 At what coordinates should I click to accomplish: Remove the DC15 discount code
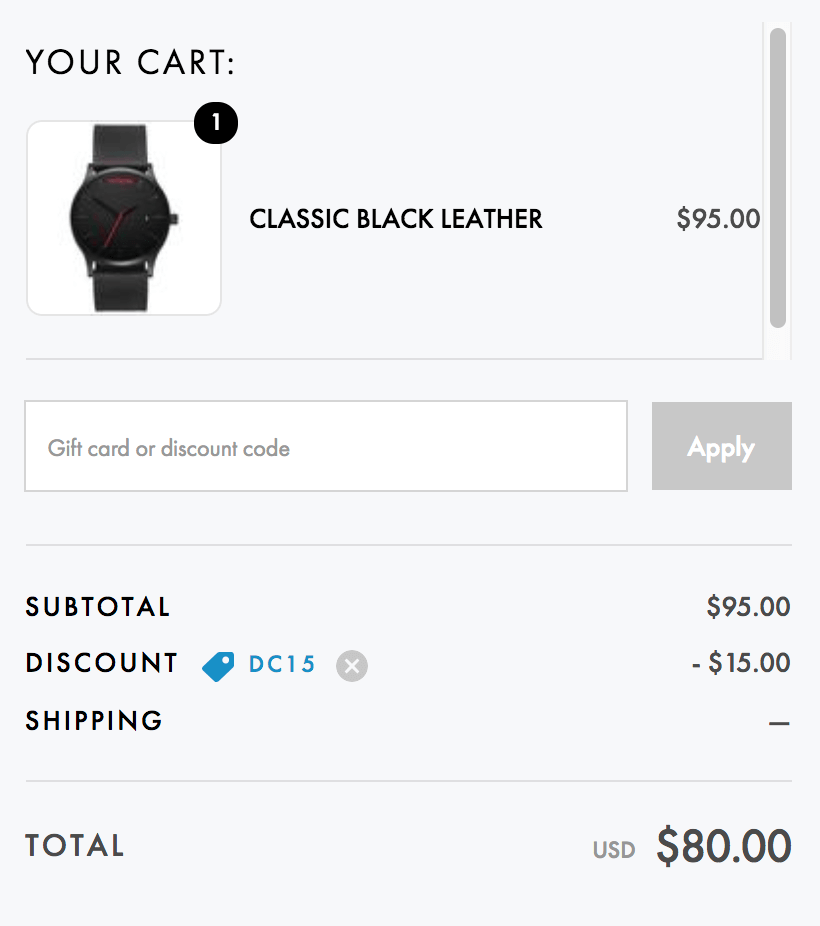352,666
